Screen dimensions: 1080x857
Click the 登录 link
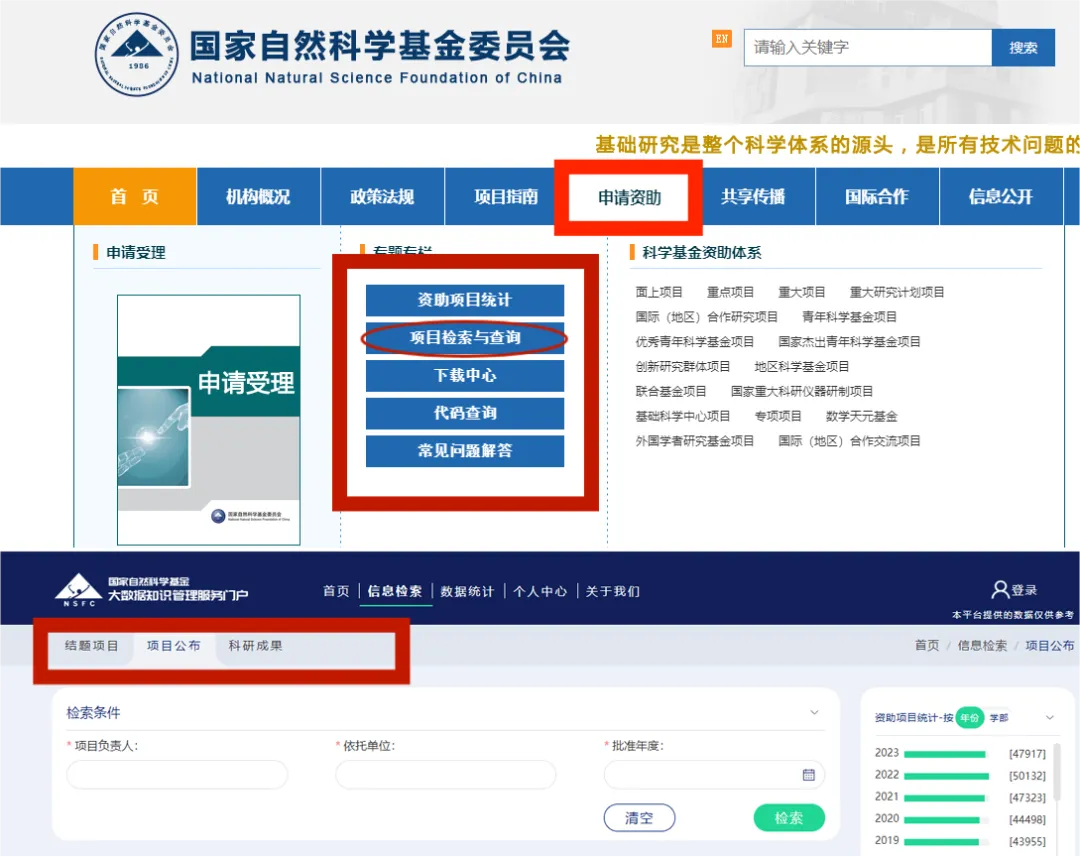click(1024, 590)
